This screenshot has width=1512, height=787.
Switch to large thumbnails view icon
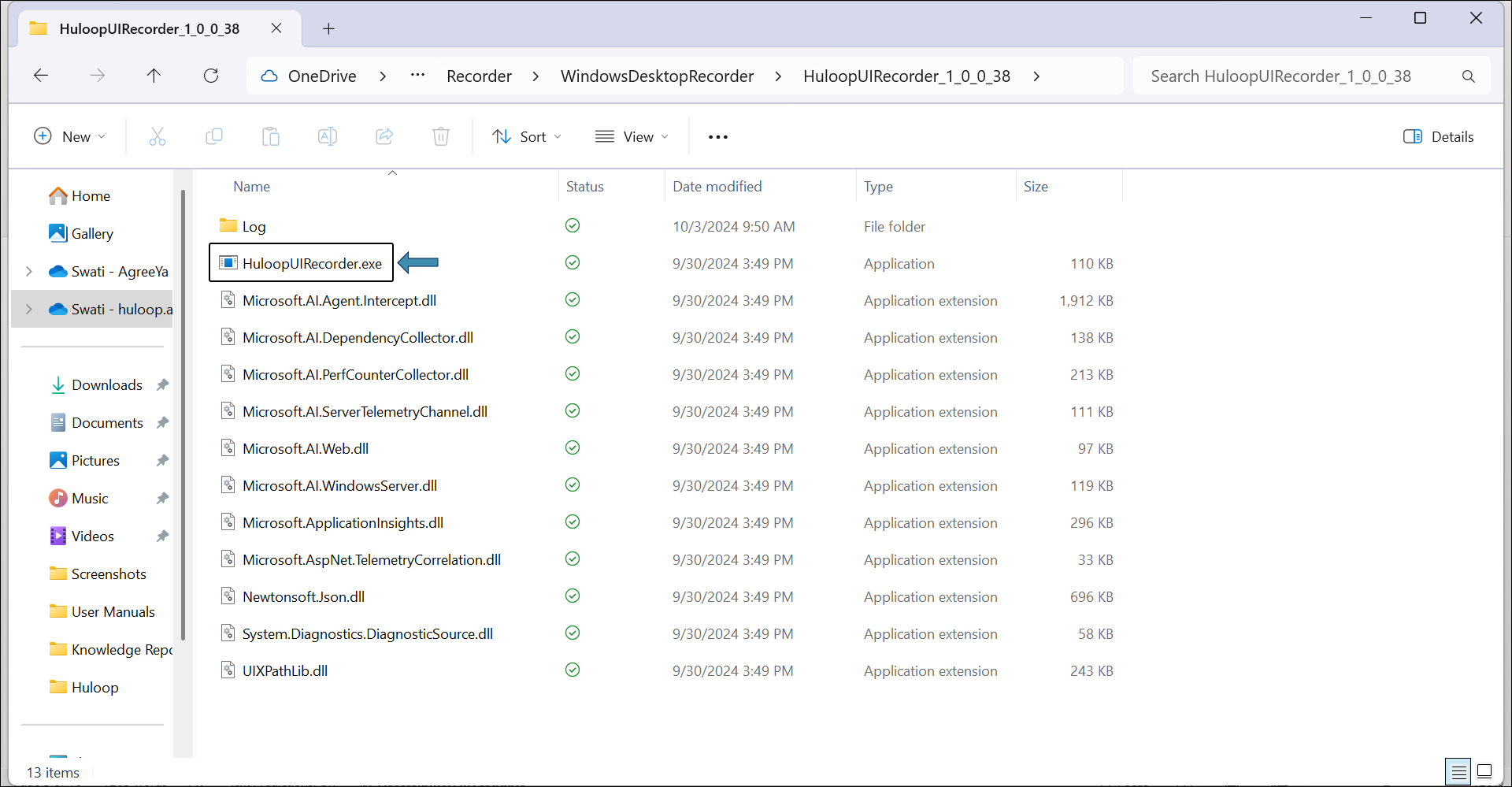[1484, 771]
